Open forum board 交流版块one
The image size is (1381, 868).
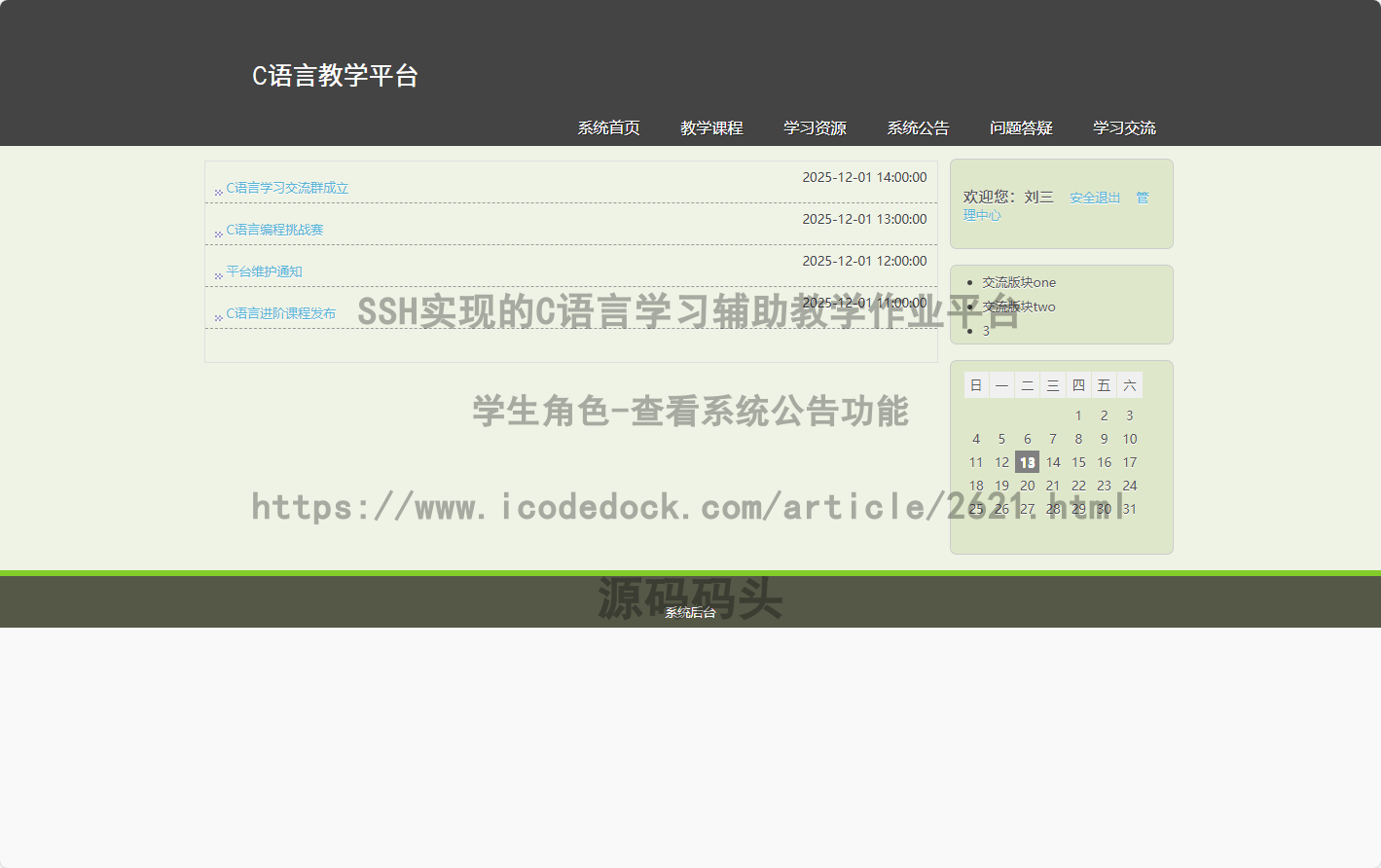click(1018, 282)
